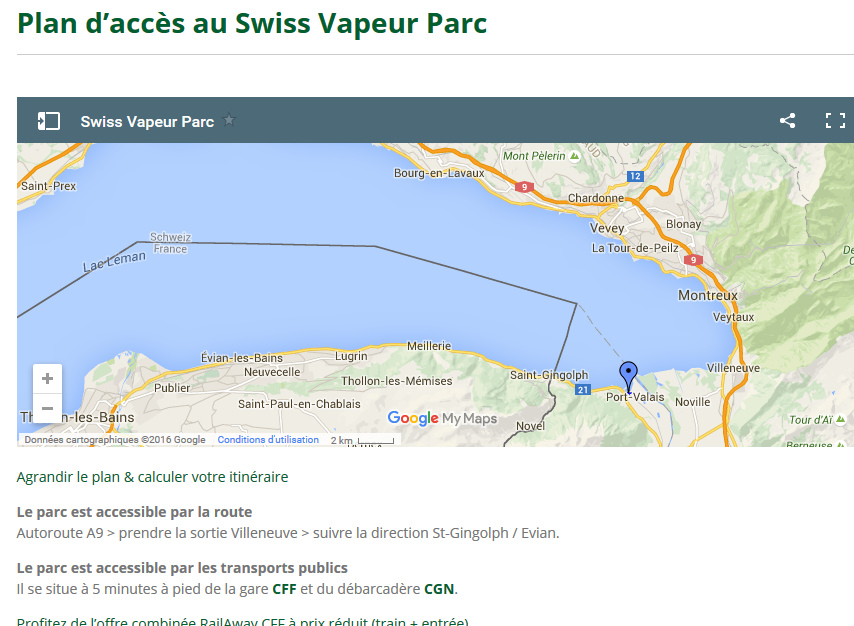Click the La Tour-de-Peilz map label
The height and width of the screenshot is (626, 854).
point(635,248)
